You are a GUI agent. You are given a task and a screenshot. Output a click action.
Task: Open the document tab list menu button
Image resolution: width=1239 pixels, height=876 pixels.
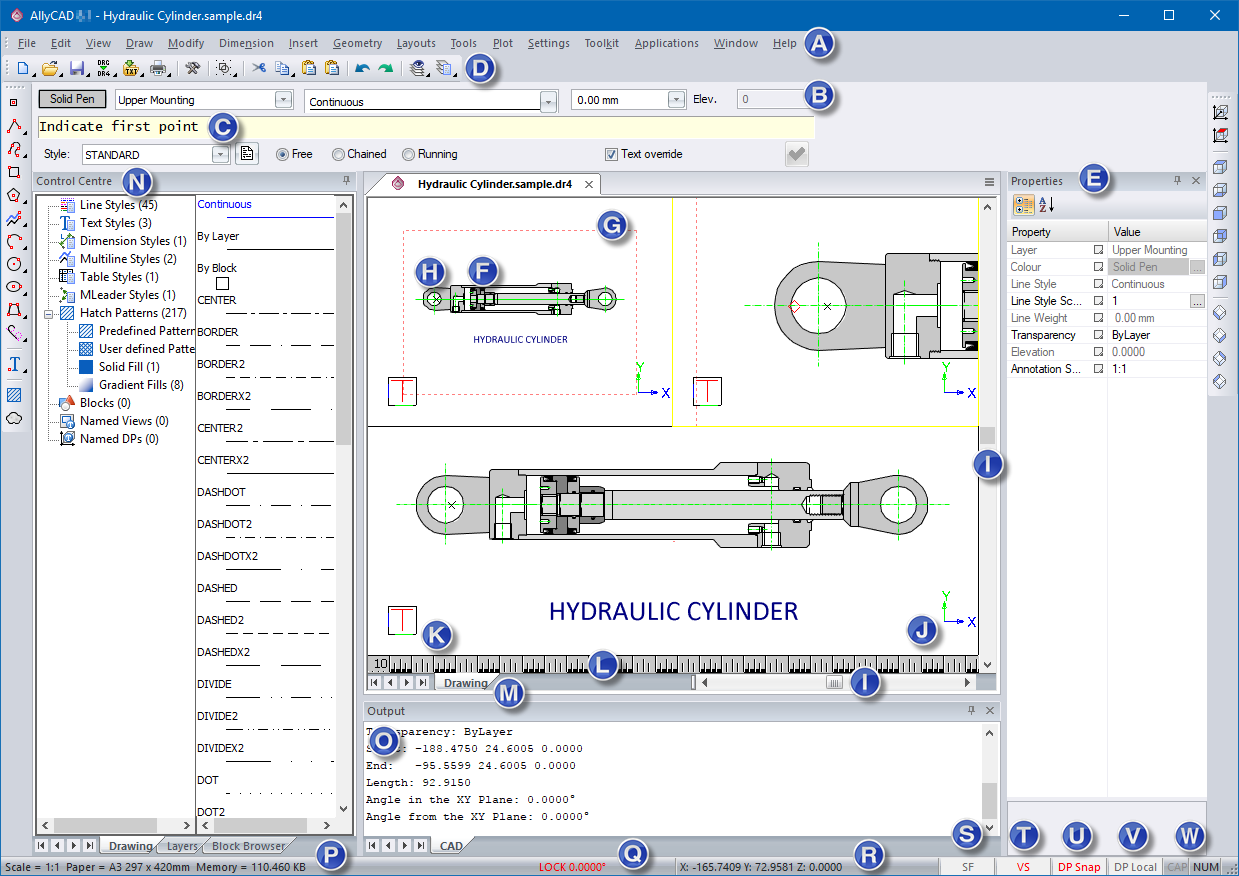989,183
